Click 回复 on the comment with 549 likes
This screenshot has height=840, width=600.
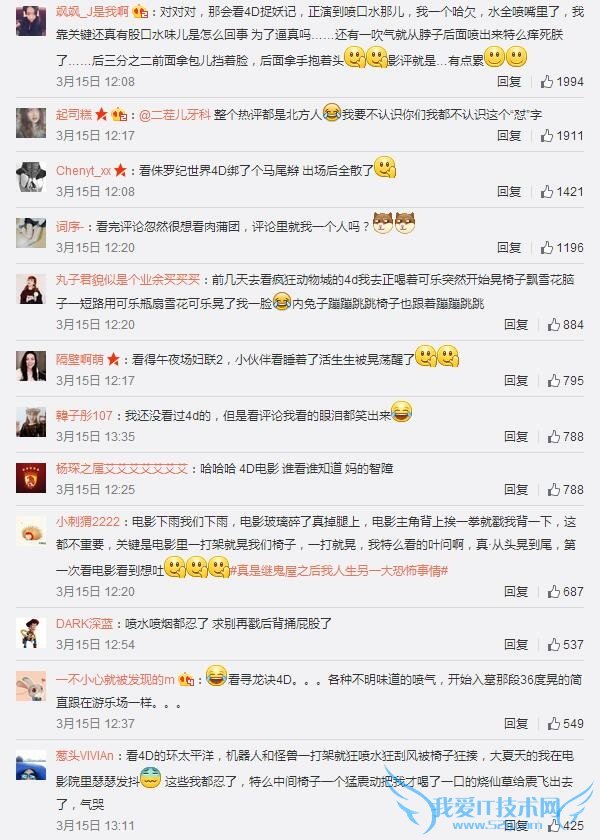pyautogui.click(x=516, y=724)
